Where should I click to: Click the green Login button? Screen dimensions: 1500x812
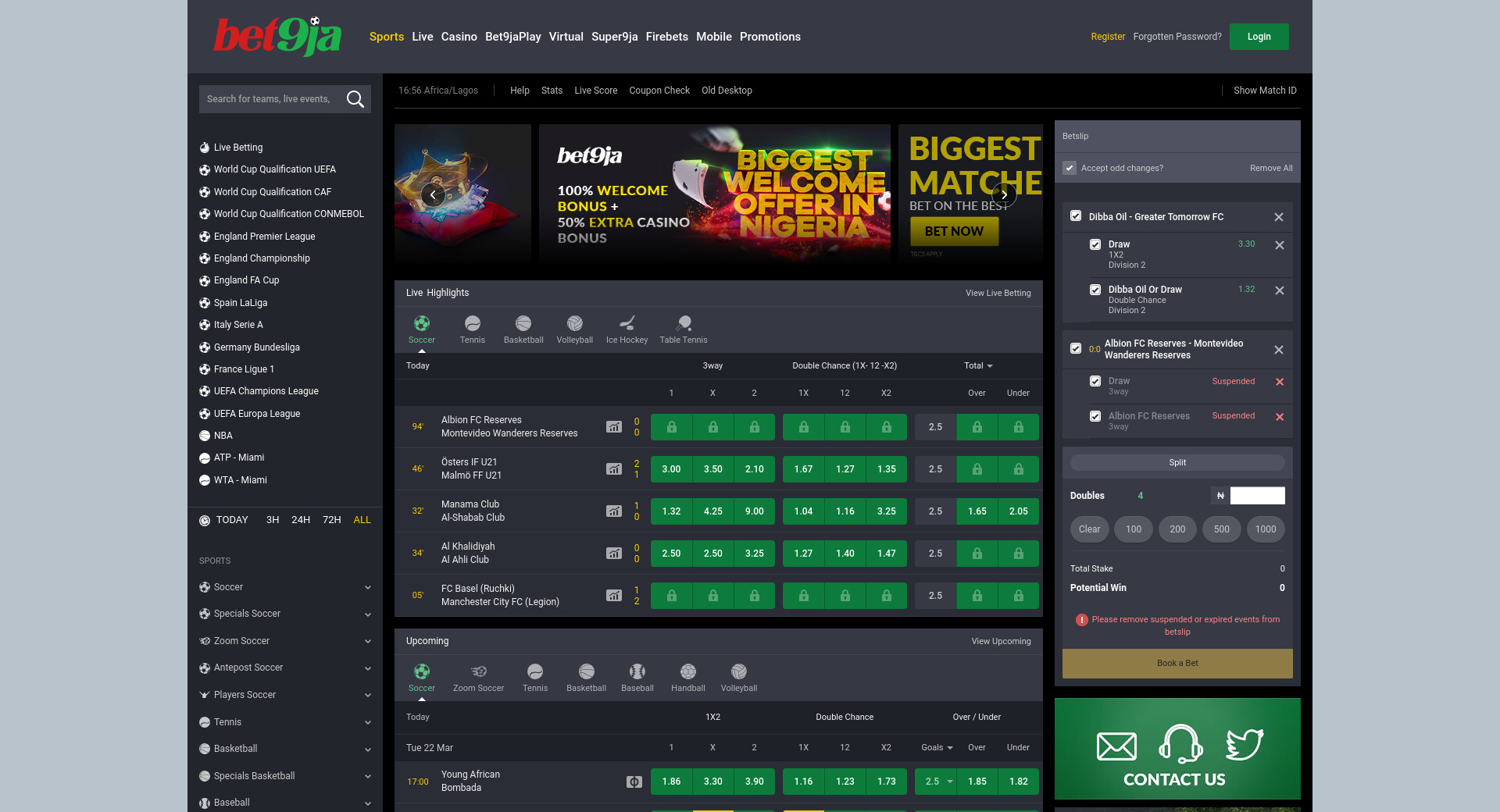point(1259,37)
